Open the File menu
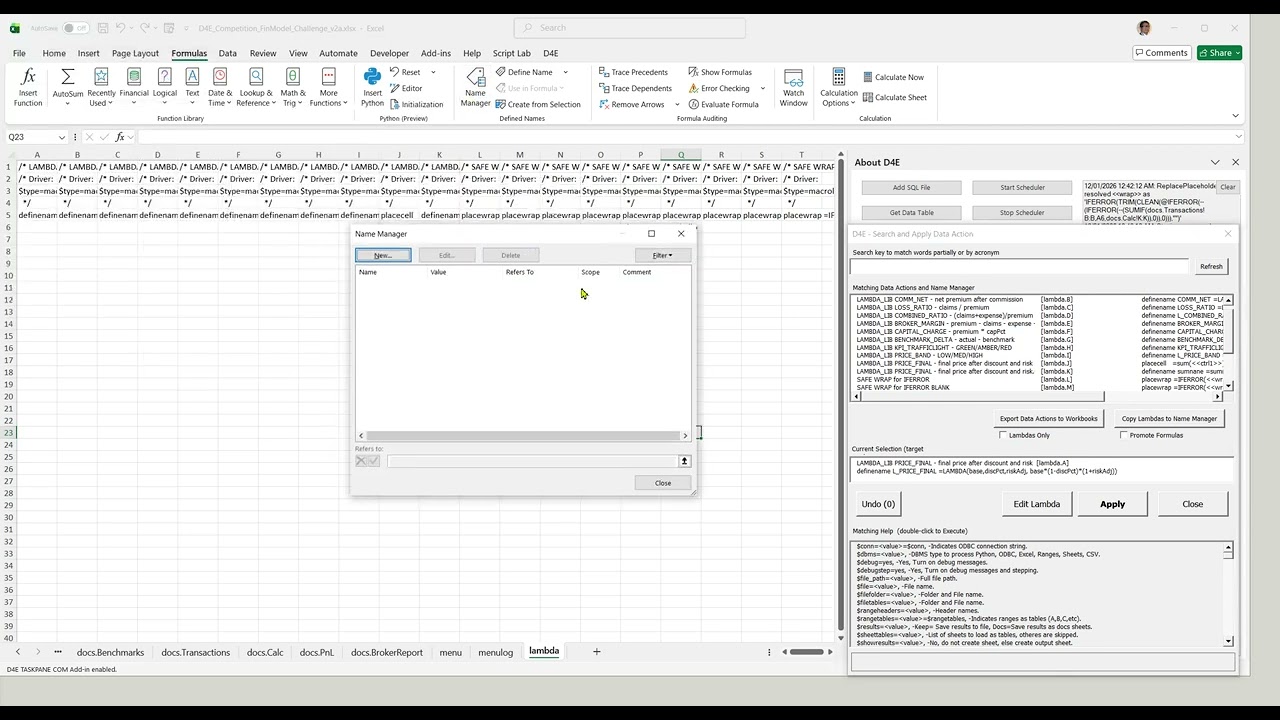This screenshot has height=720, width=1280. [19, 53]
